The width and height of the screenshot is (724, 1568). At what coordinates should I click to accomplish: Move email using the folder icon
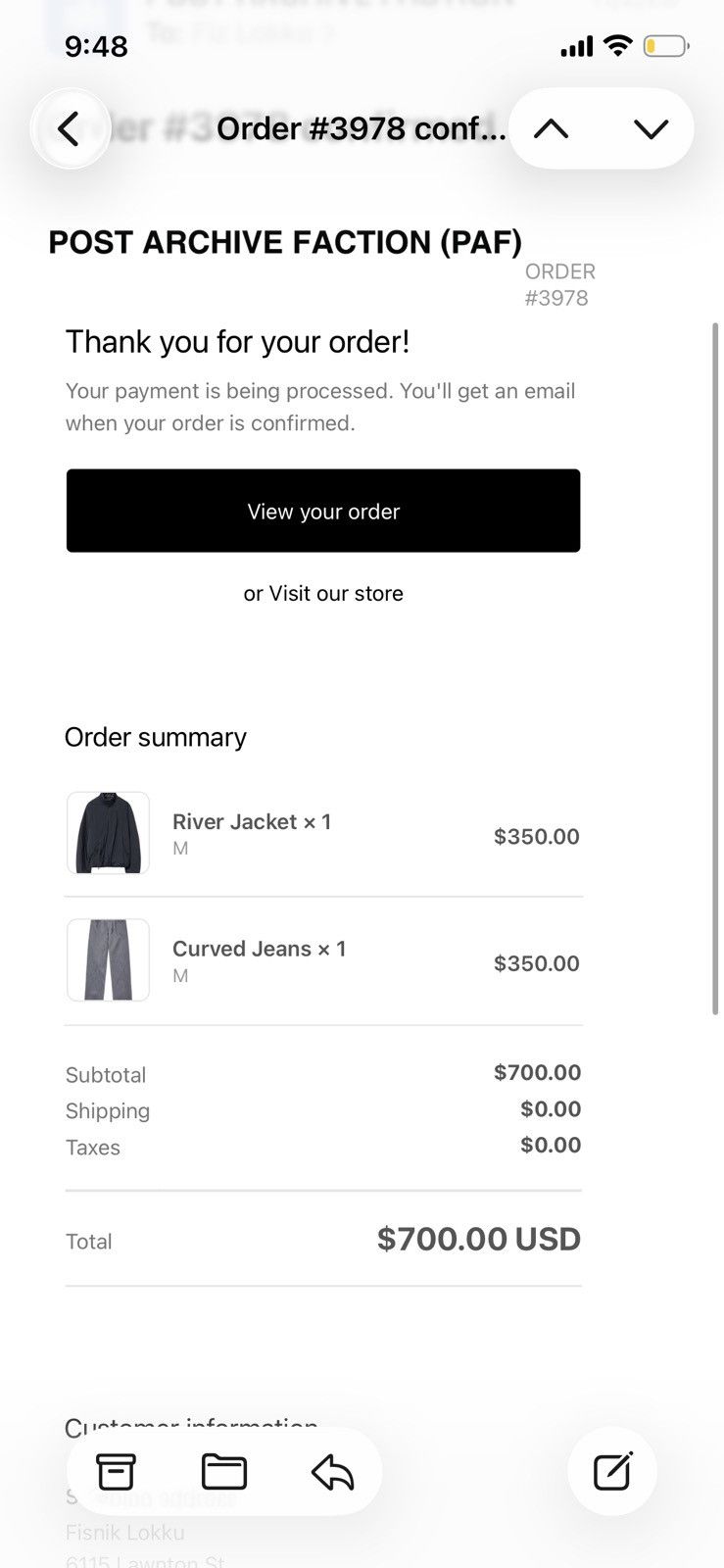point(224,1471)
